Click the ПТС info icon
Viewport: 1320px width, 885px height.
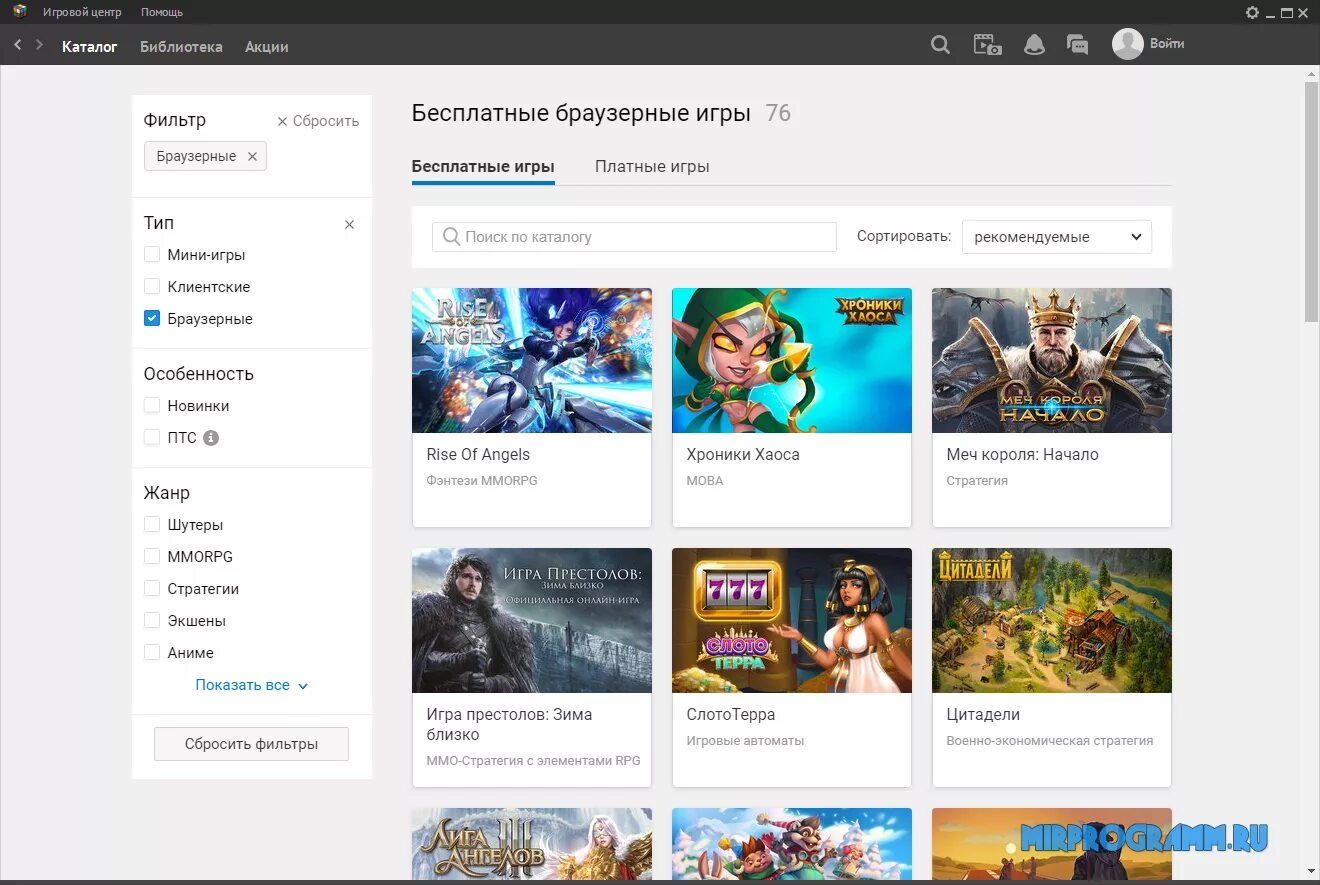coord(211,438)
